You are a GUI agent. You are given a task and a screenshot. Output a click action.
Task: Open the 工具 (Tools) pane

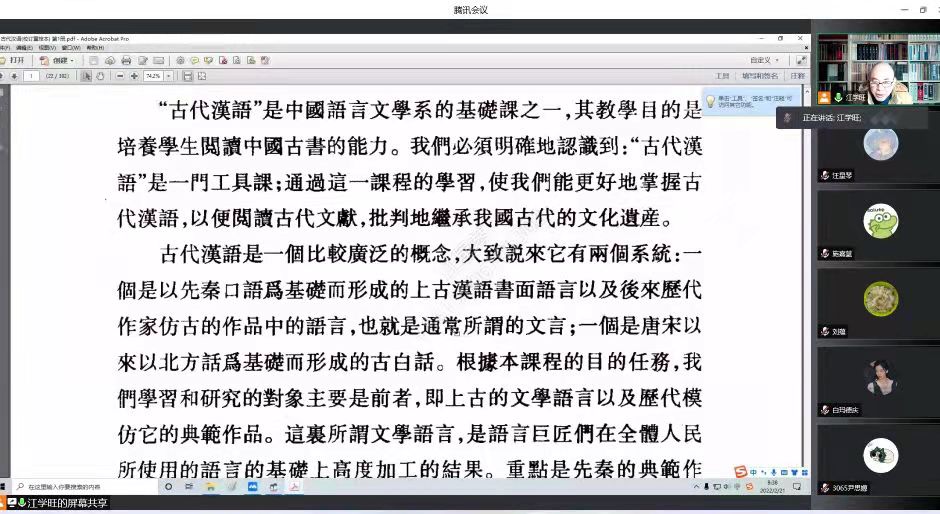[722, 76]
